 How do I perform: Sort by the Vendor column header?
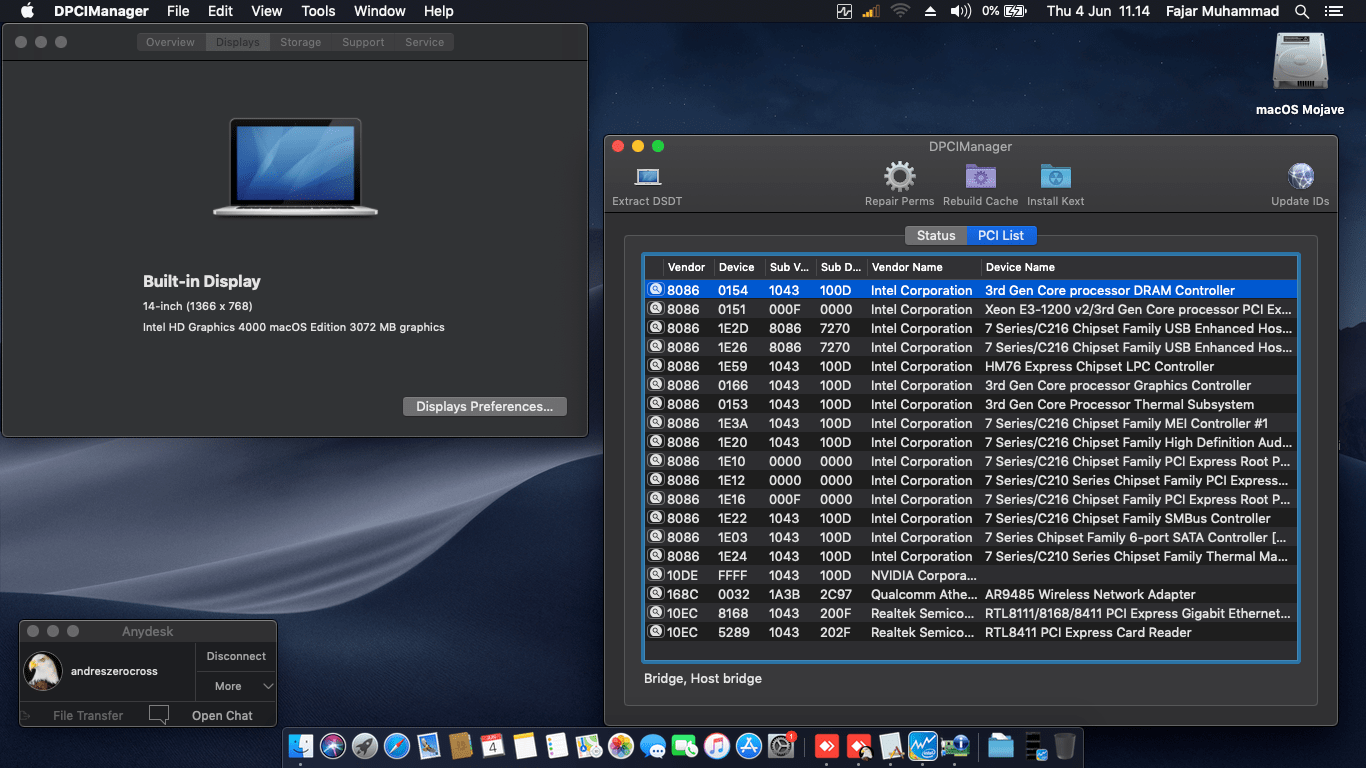(x=687, y=267)
